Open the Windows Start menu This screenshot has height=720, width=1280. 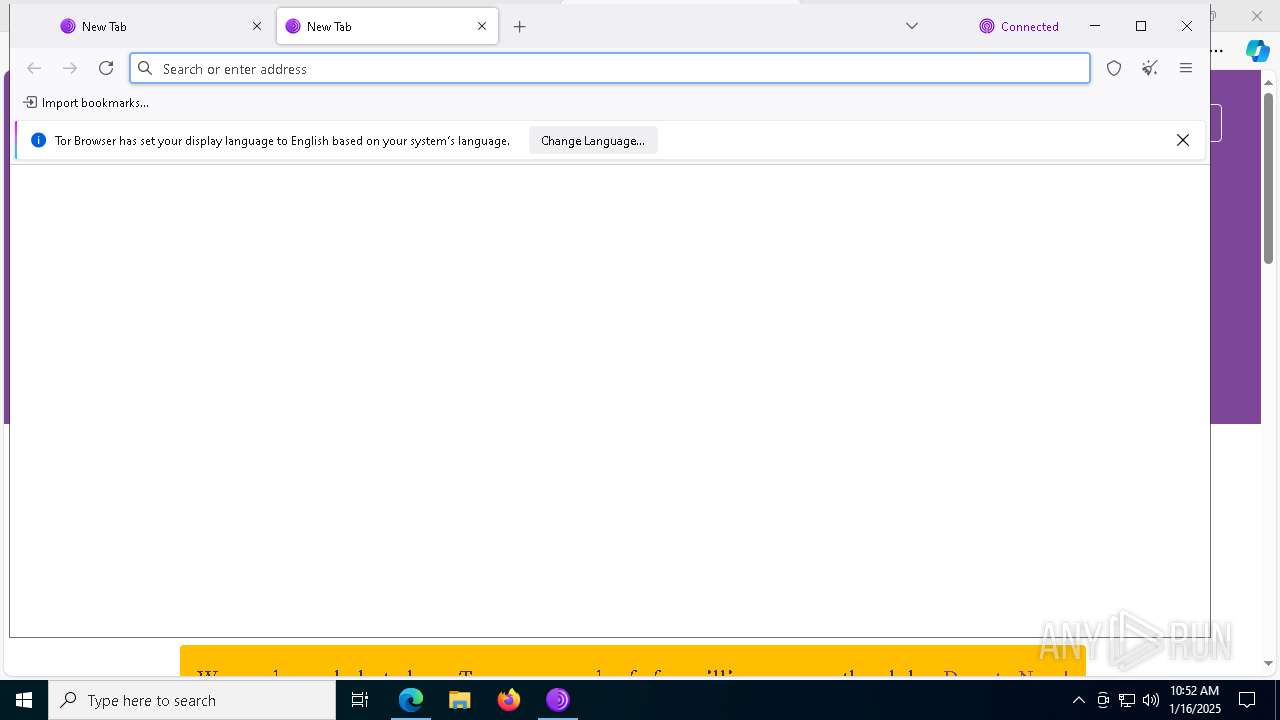tap(24, 700)
